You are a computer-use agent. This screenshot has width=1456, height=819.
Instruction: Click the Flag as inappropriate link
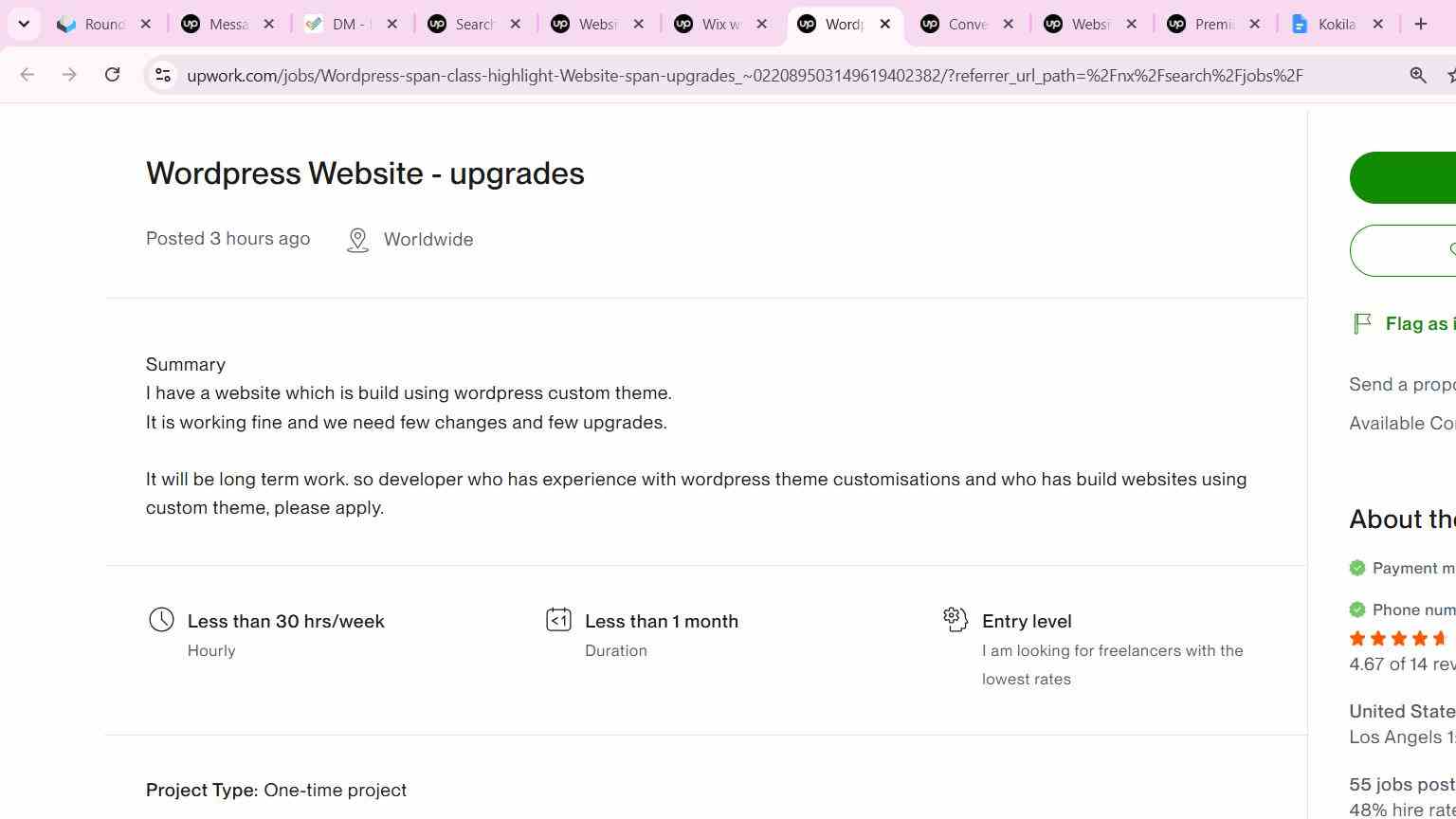tap(1420, 324)
